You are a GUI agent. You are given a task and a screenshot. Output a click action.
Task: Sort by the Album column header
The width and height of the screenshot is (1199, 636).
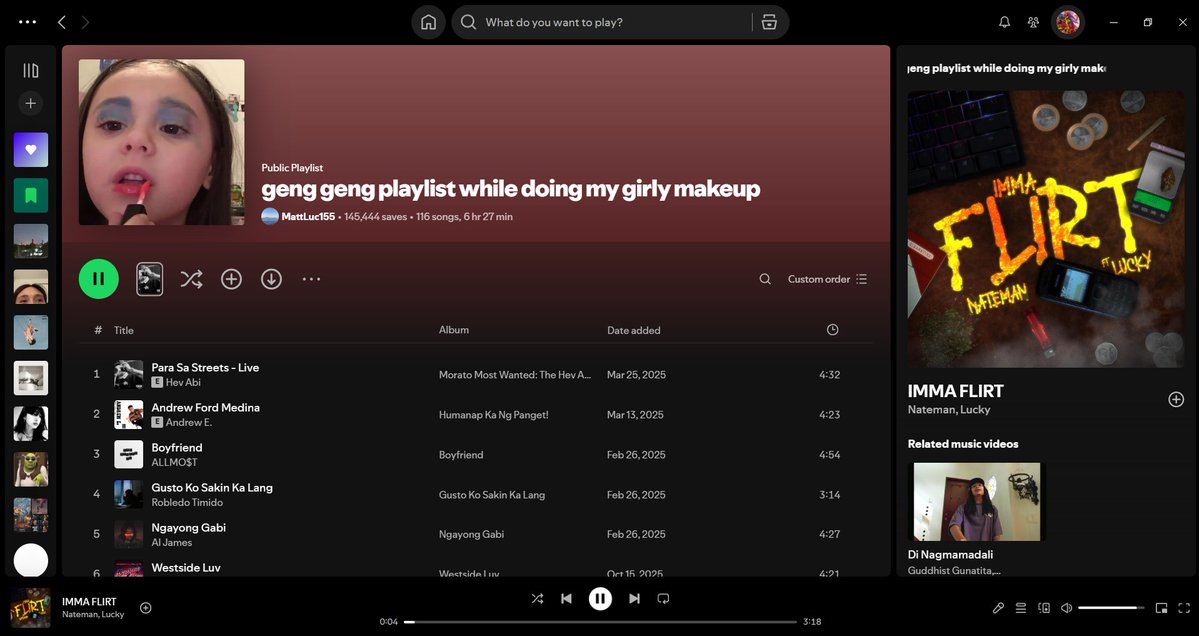click(x=453, y=329)
